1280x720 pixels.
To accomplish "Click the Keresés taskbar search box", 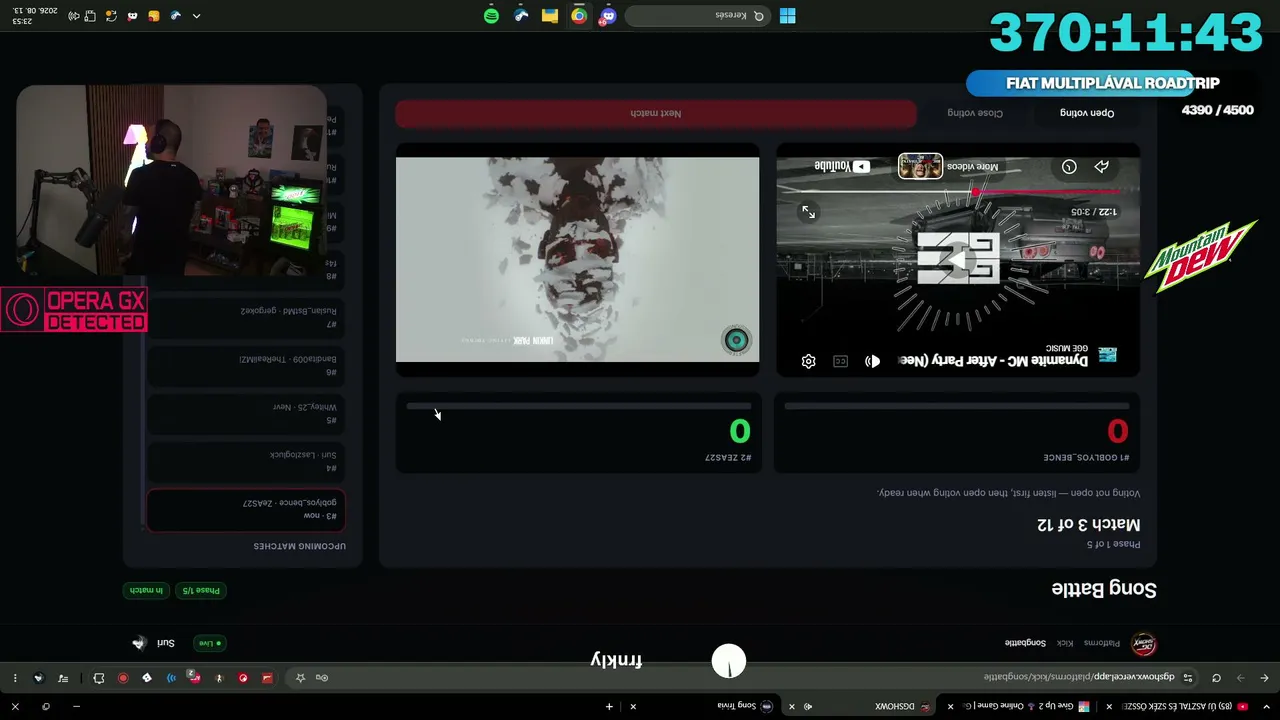I will click(697, 16).
